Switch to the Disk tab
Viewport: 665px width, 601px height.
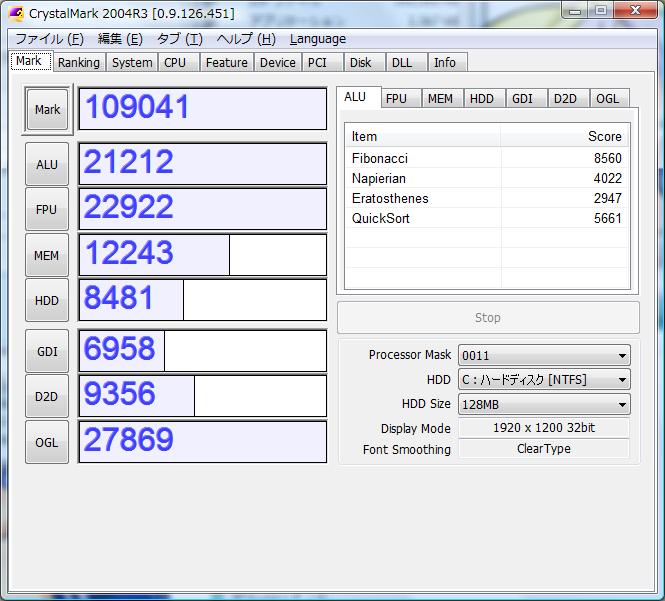[x=365, y=63]
